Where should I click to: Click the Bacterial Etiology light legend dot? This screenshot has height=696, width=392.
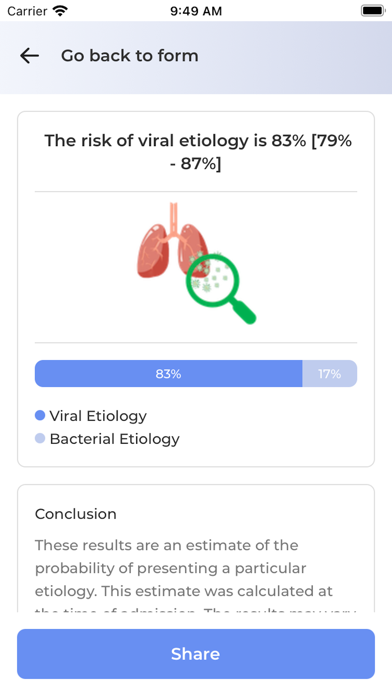point(40,439)
